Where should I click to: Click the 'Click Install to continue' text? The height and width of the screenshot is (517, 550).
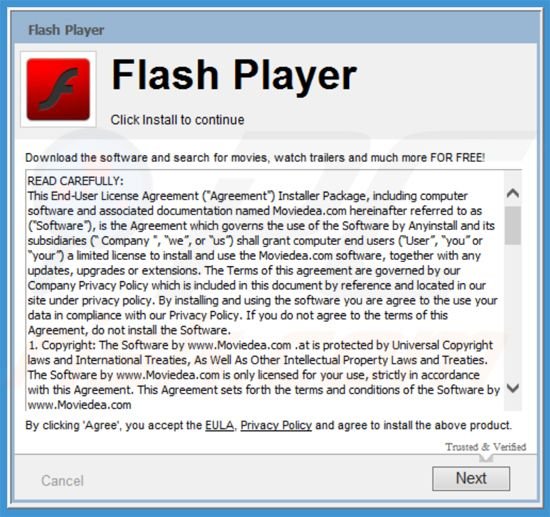pos(177,120)
